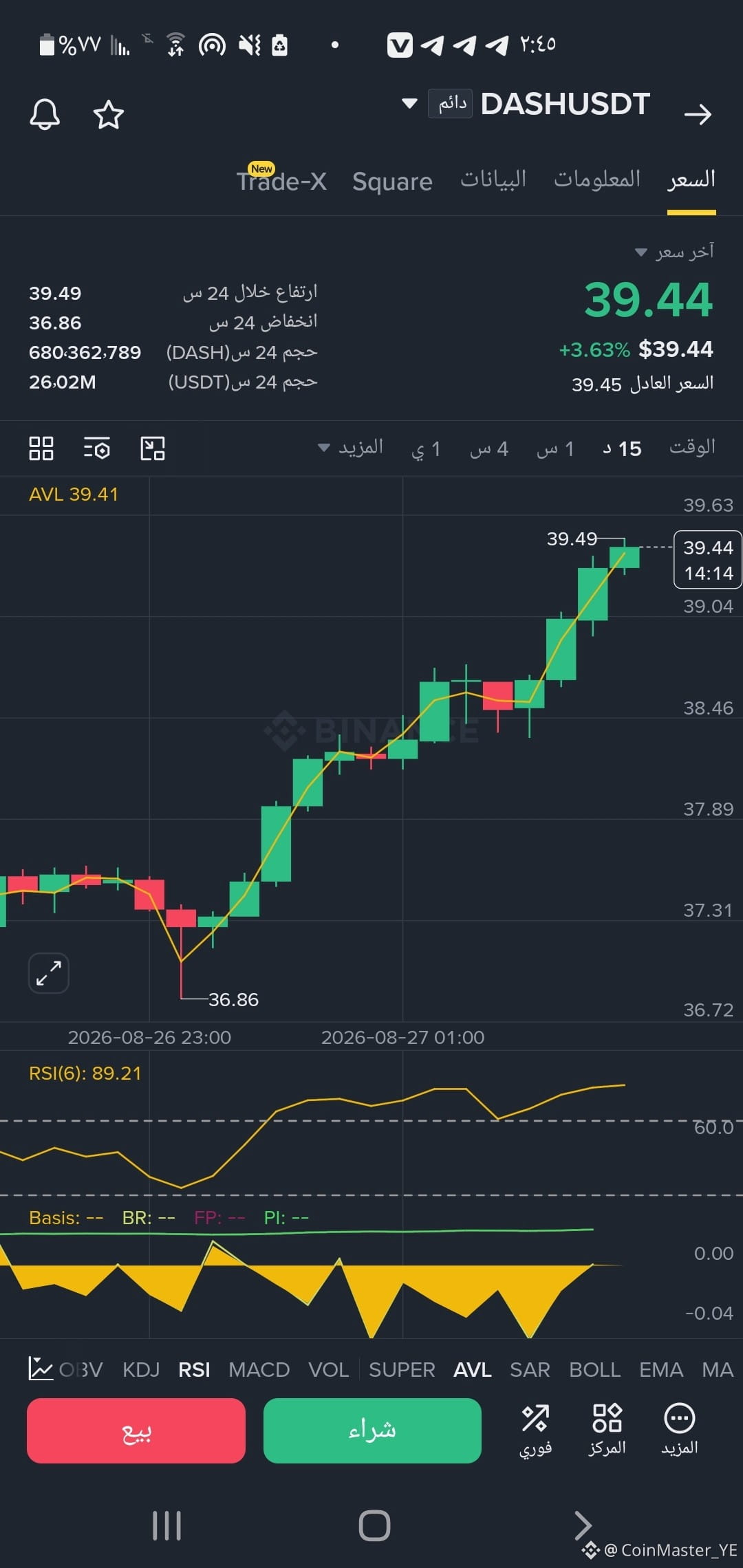Image resolution: width=743 pixels, height=1568 pixels.
Task: Tap the 680,362.789 DASH volume value
Action: (x=85, y=353)
